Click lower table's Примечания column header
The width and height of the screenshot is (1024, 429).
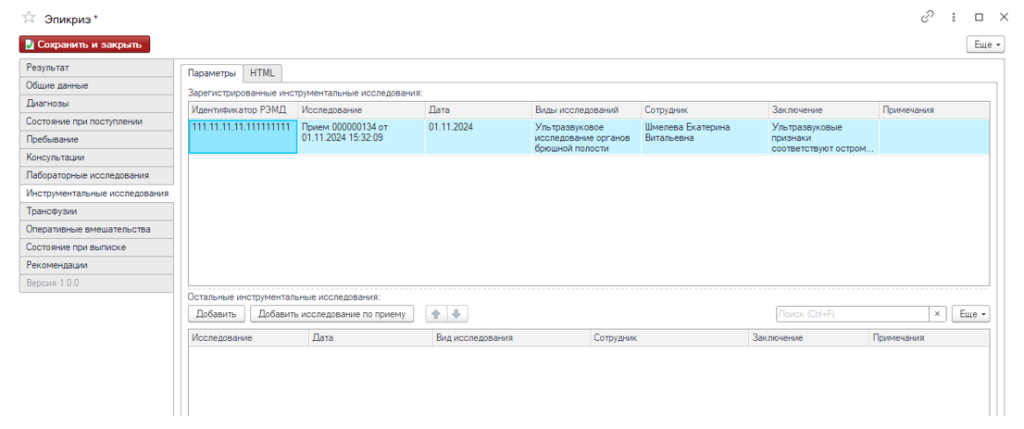point(929,338)
